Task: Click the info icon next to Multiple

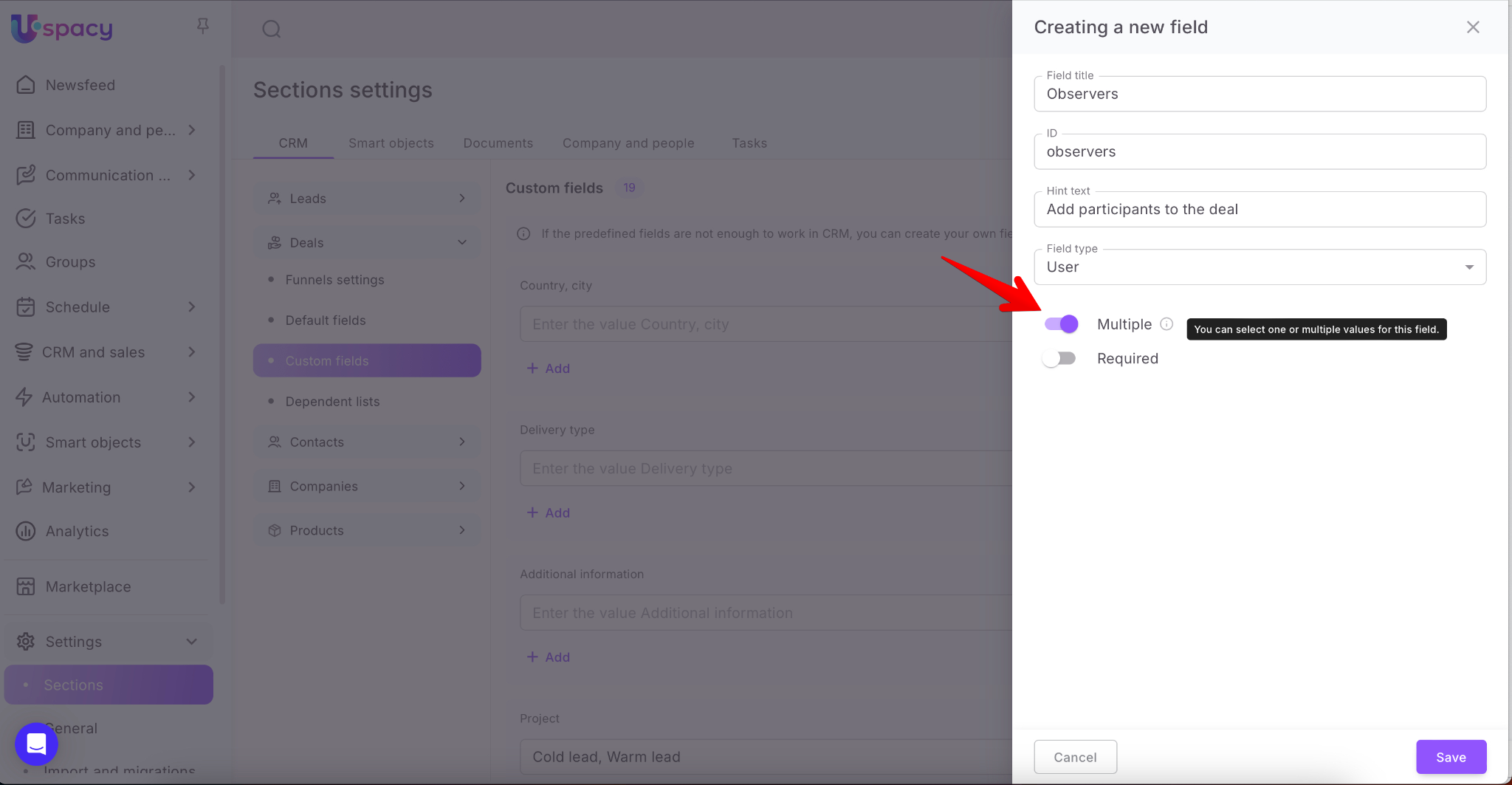Action: [1166, 324]
